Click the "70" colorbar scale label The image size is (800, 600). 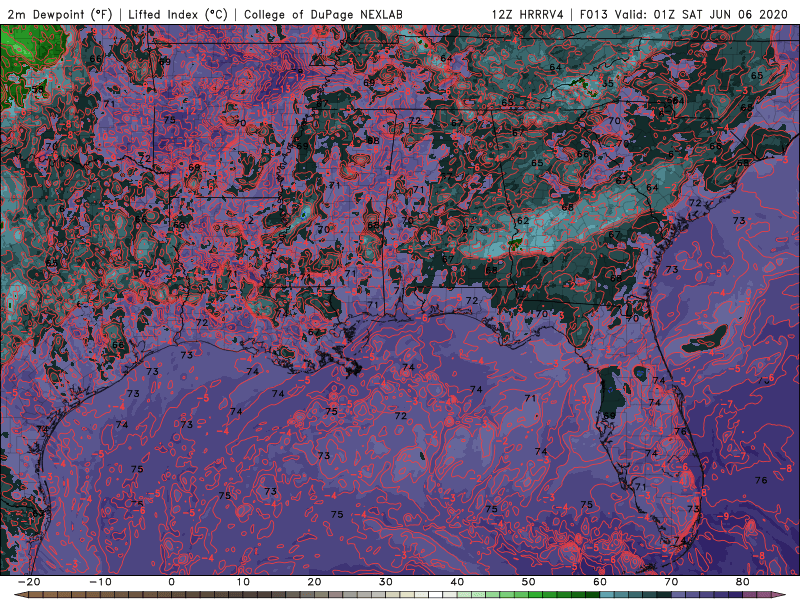point(671,582)
